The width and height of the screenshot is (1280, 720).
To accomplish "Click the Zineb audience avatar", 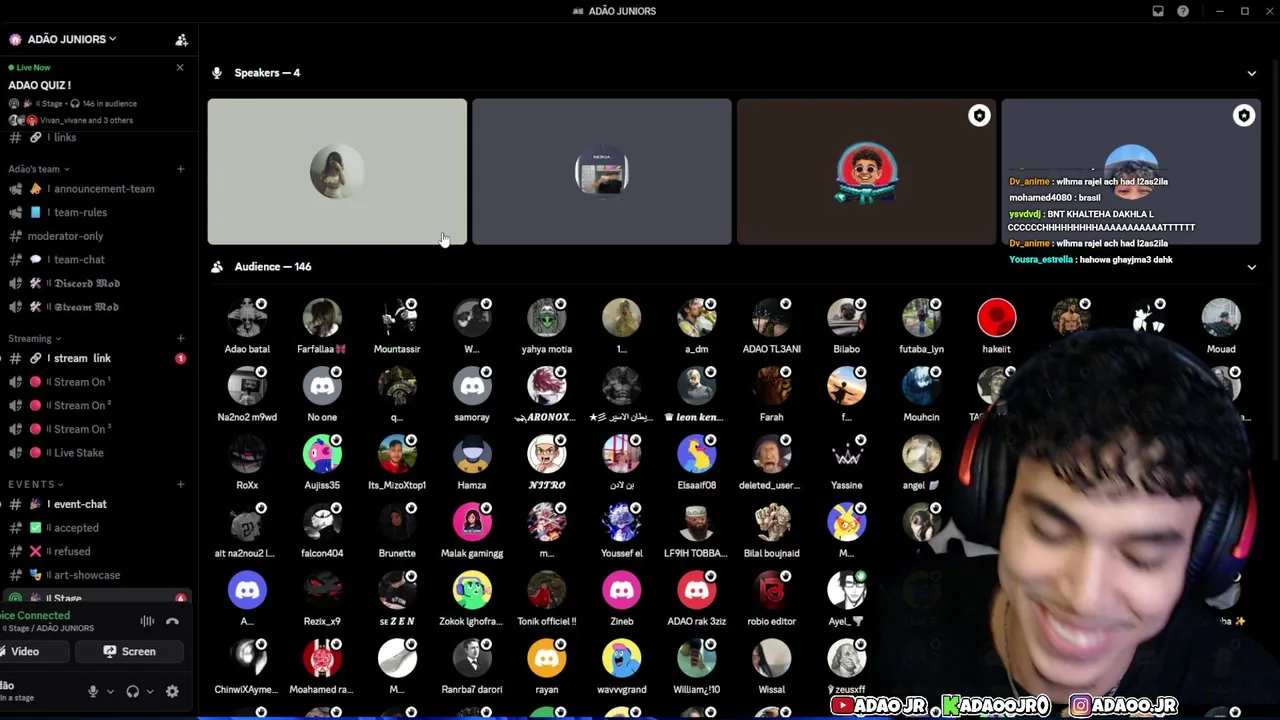I will coord(622,591).
